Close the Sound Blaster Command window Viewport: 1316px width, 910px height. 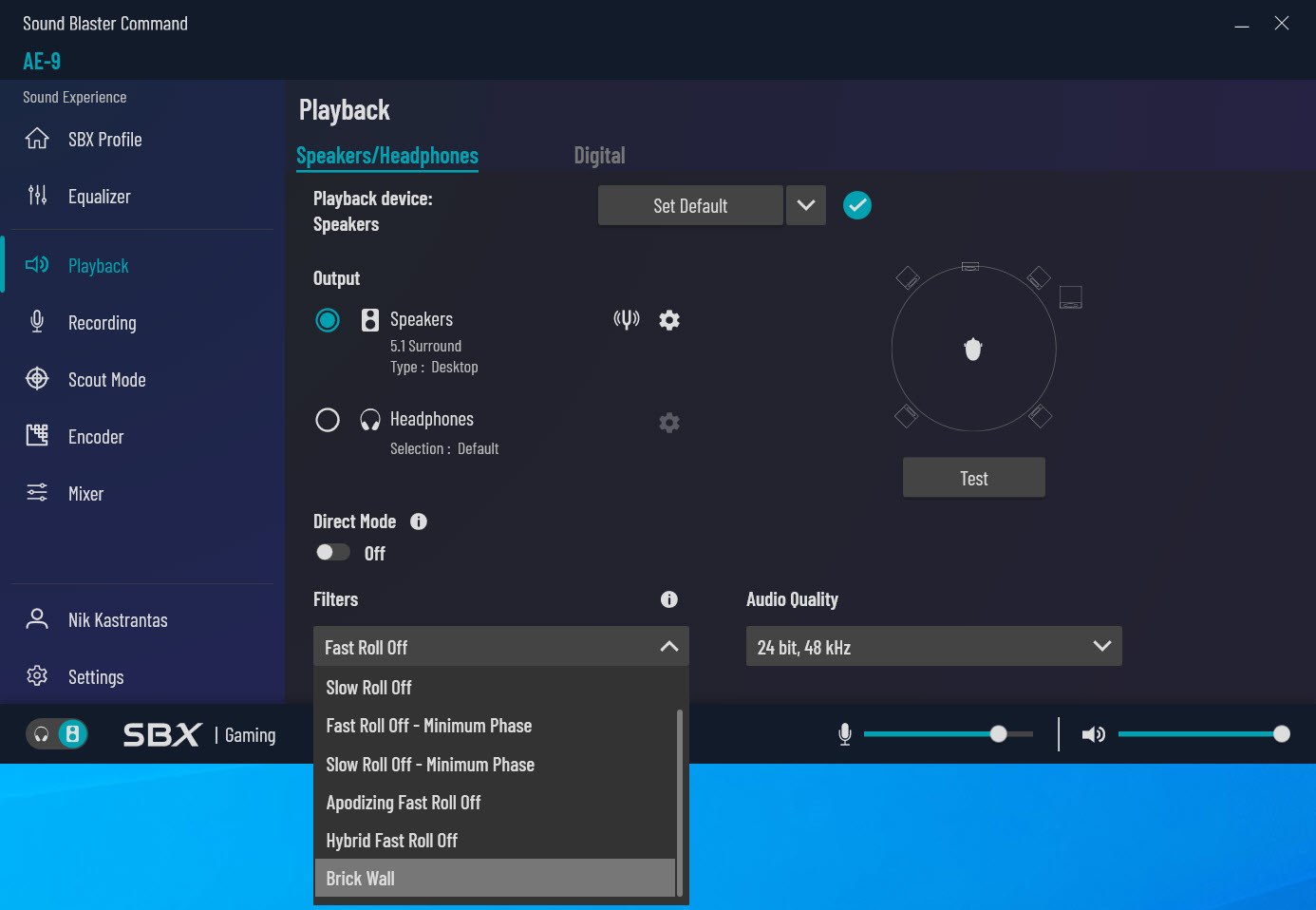click(1282, 24)
